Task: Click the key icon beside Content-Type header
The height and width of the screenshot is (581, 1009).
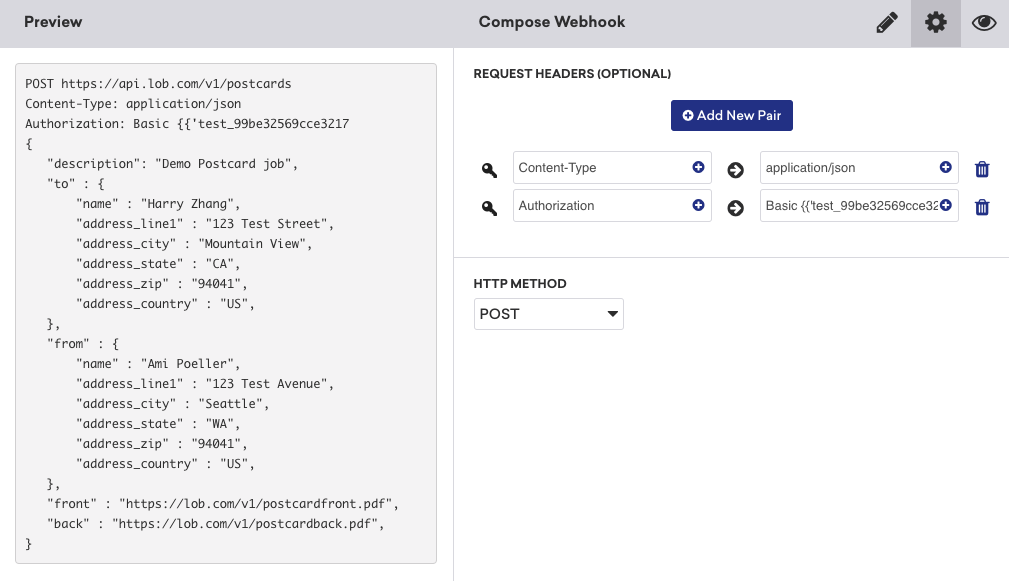Action: [x=489, y=169]
